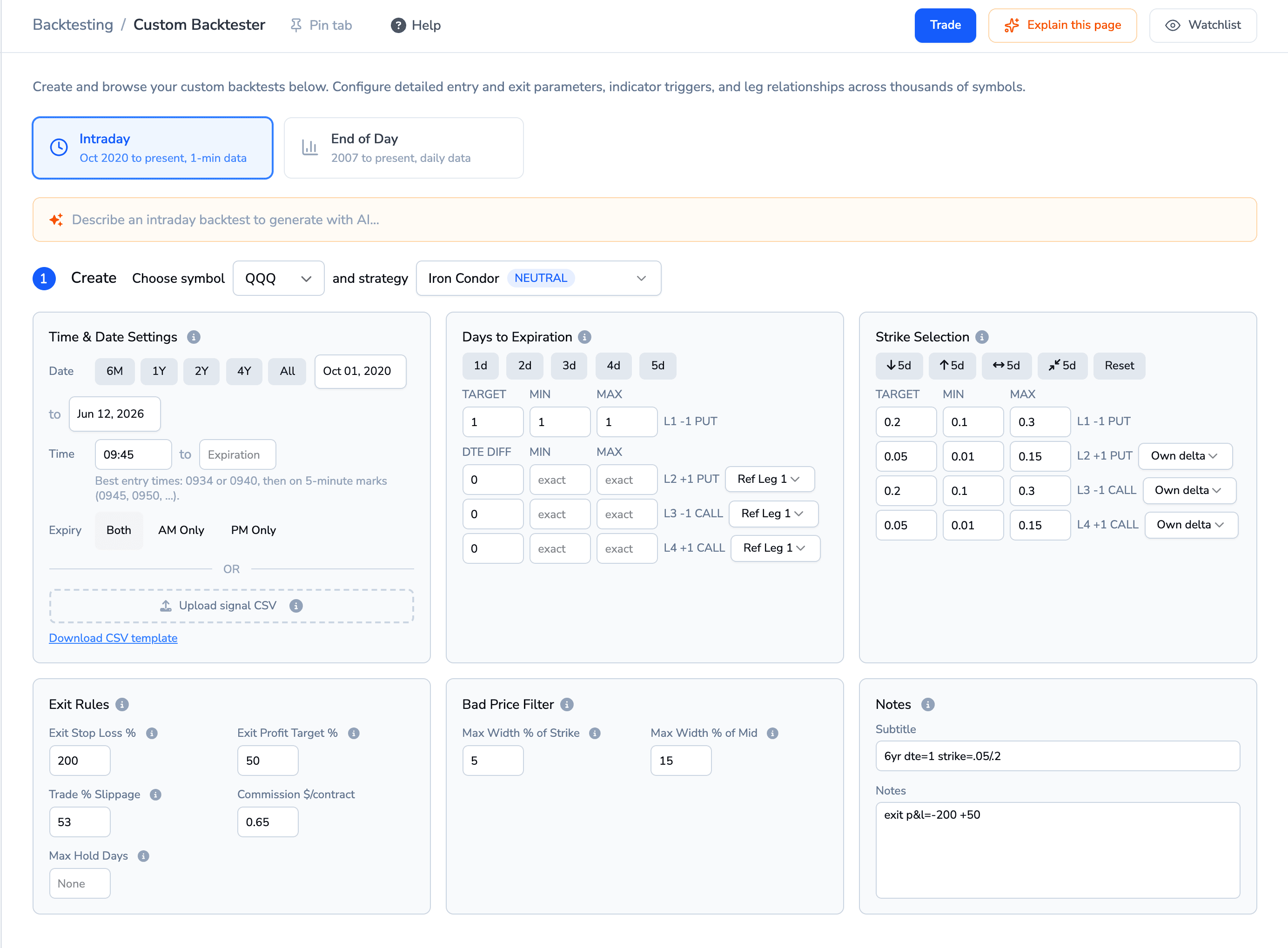Open Ref Leg dropdown for L2 +1 PUT

769,479
